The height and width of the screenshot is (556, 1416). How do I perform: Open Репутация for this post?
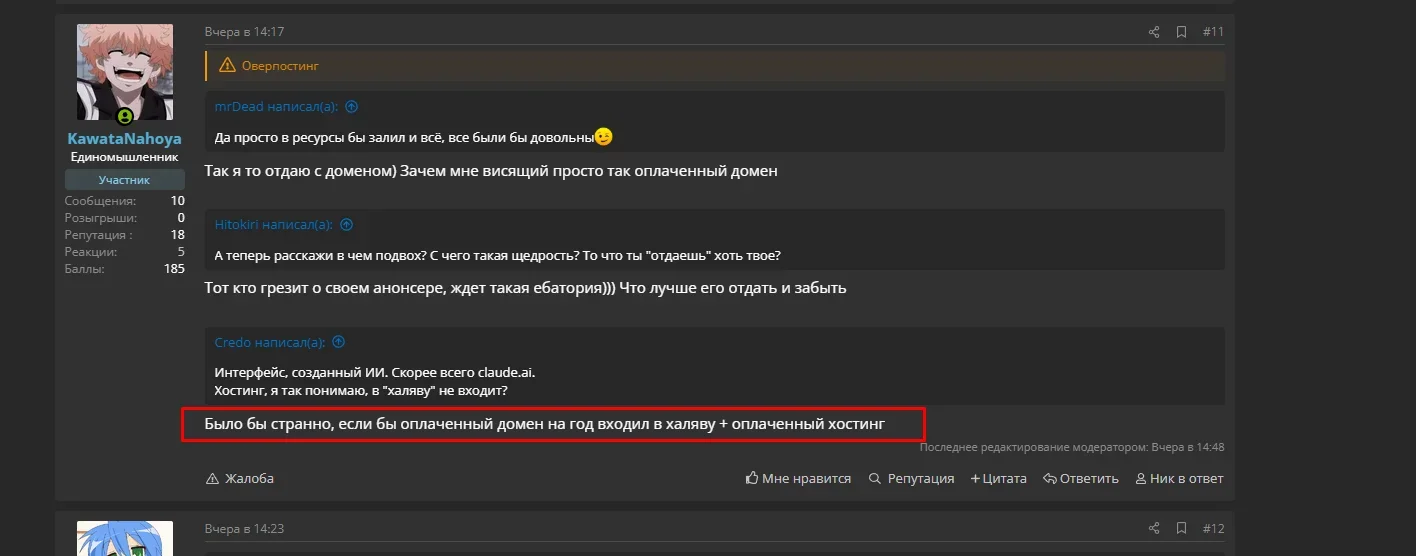pyautogui.click(x=911, y=478)
